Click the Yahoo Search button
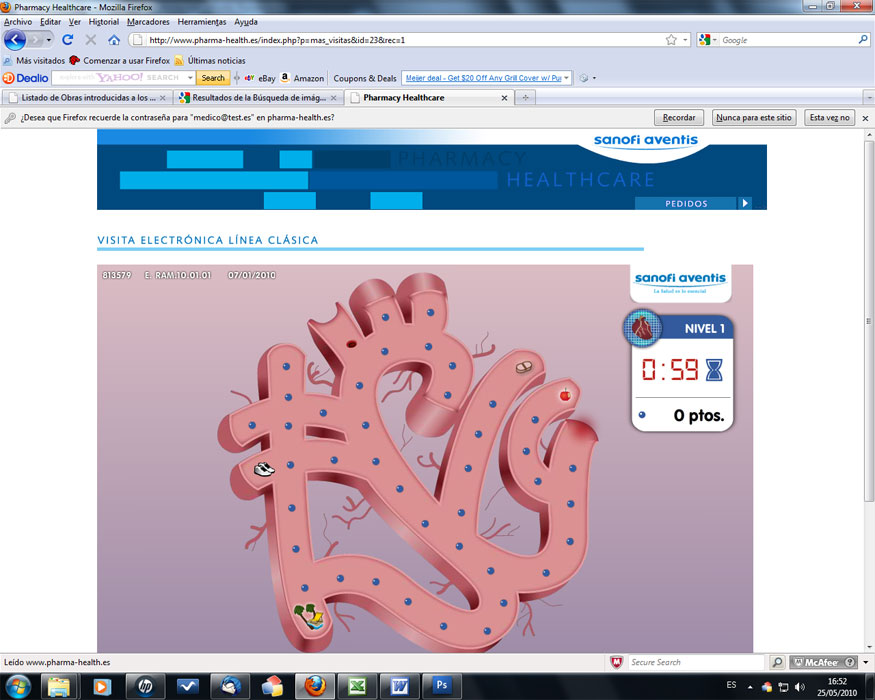This screenshot has height=700, width=875. (x=213, y=78)
